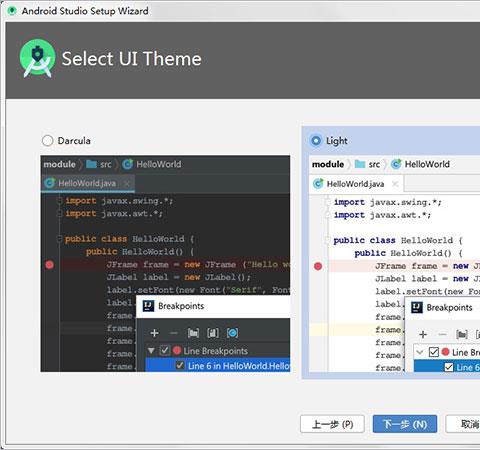
Task: Click IntelliJ icon beside Breakpoints in Light preview
Action: [x=417, y=307]
